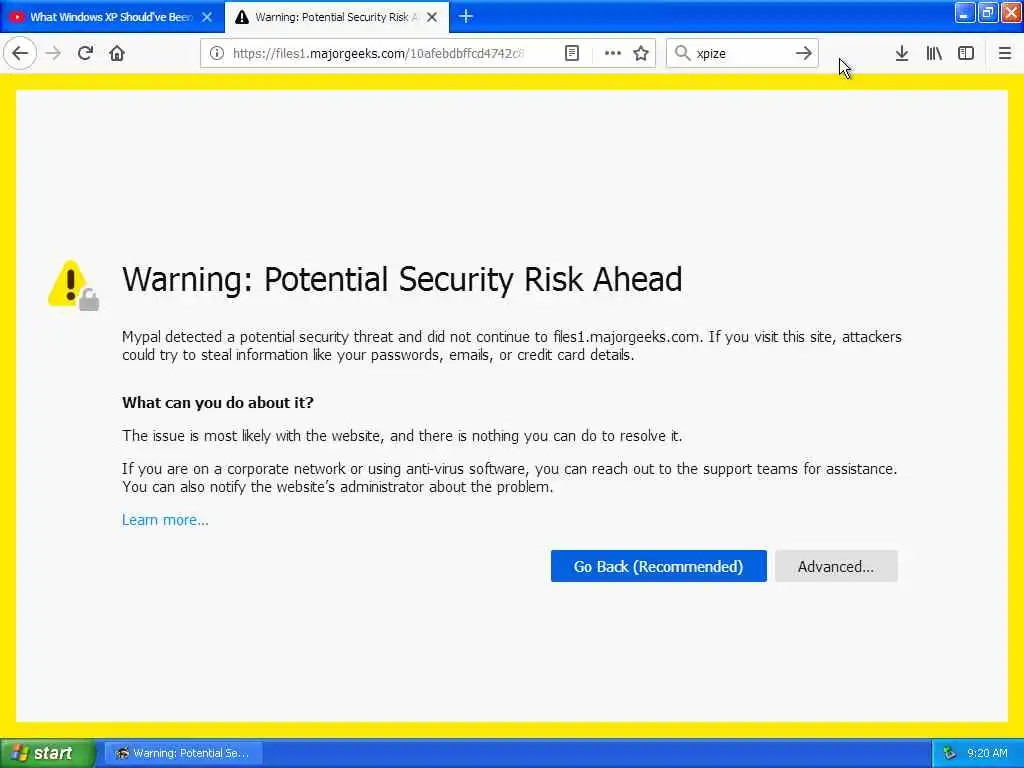Bookmark this page with the star
Image resolution: width=1024 pixels, height=768 pixels.
(x=641, y=54)
